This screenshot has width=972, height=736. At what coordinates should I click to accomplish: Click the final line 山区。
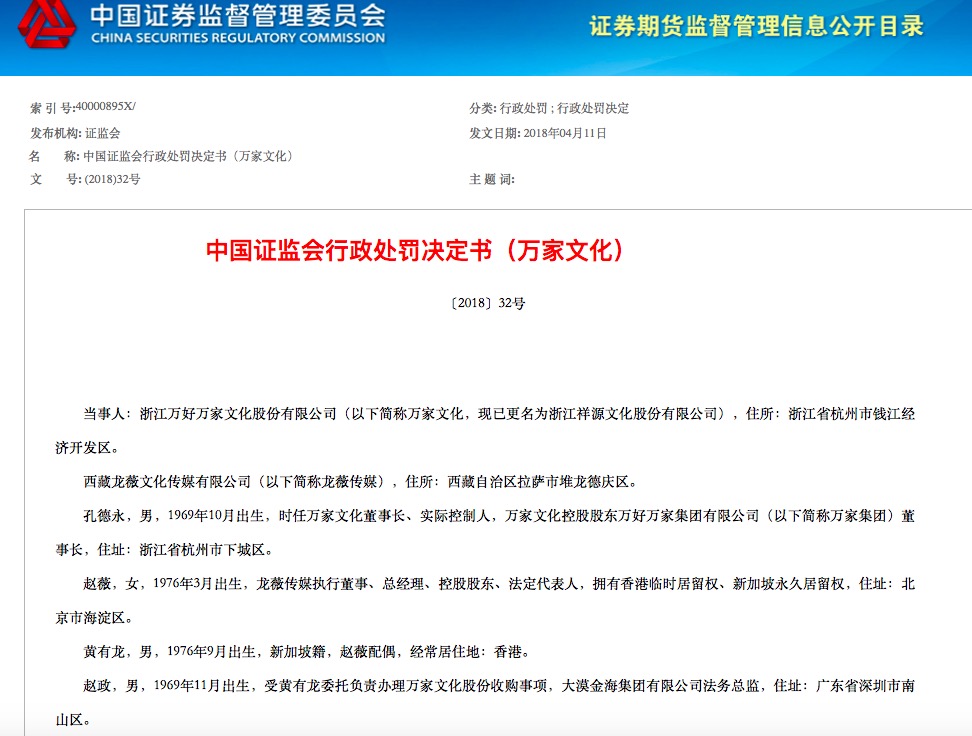[73, 720]
